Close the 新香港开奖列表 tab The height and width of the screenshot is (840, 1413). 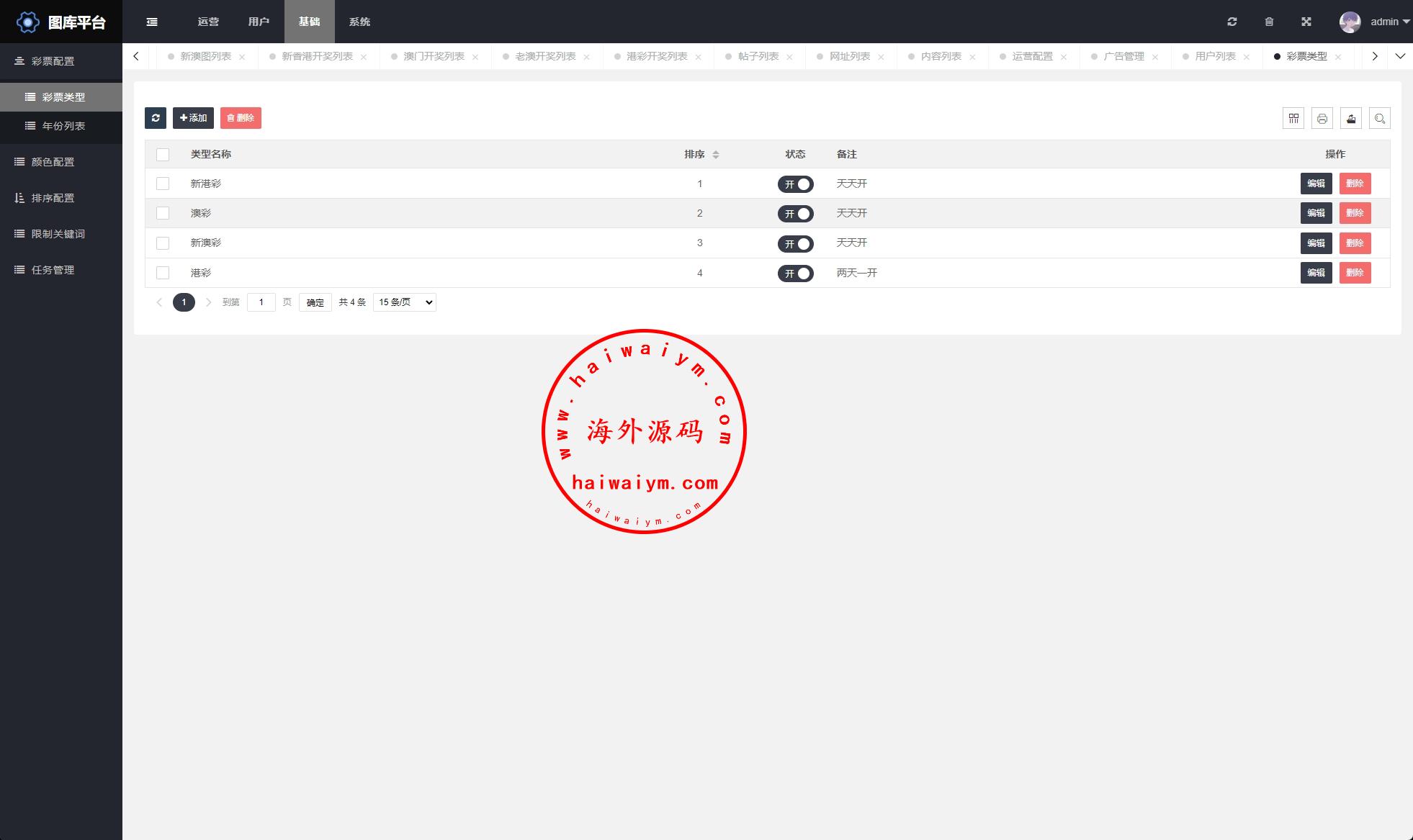364,57
